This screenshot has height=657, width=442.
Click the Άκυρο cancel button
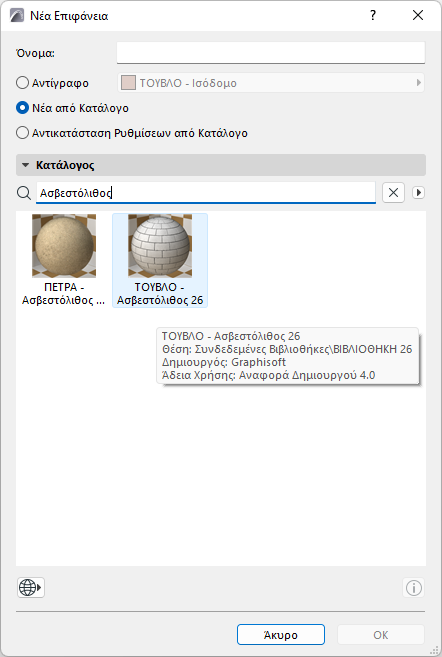point(281,635)
